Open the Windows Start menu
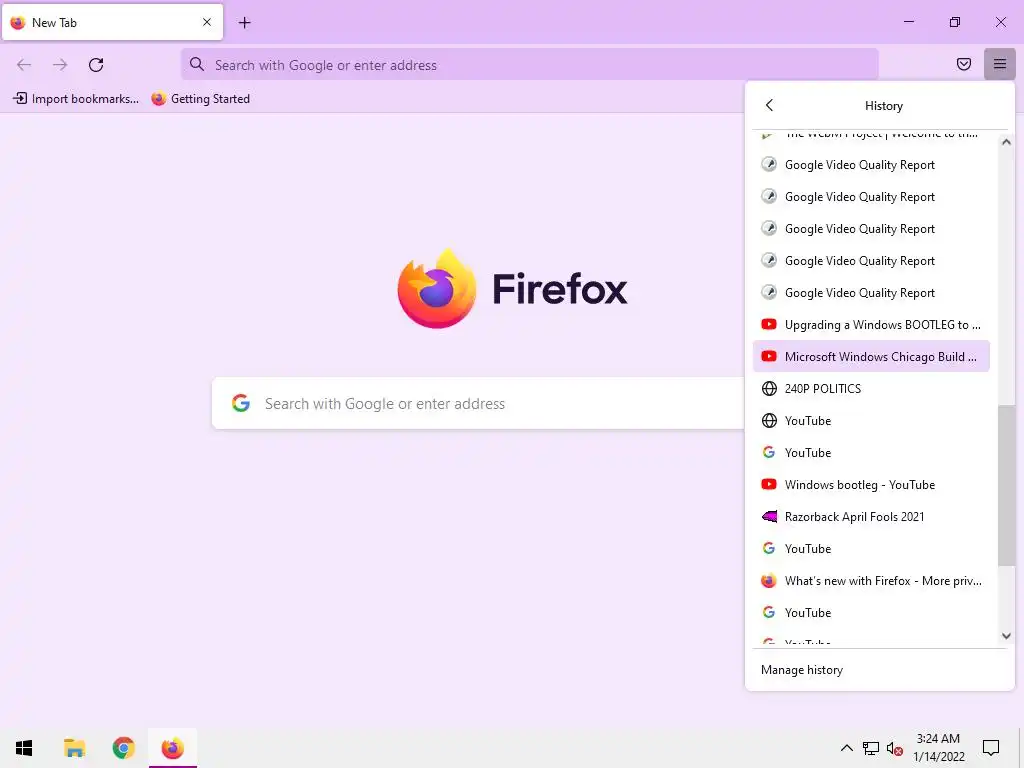1024x768 pixels. click(24, 748)
